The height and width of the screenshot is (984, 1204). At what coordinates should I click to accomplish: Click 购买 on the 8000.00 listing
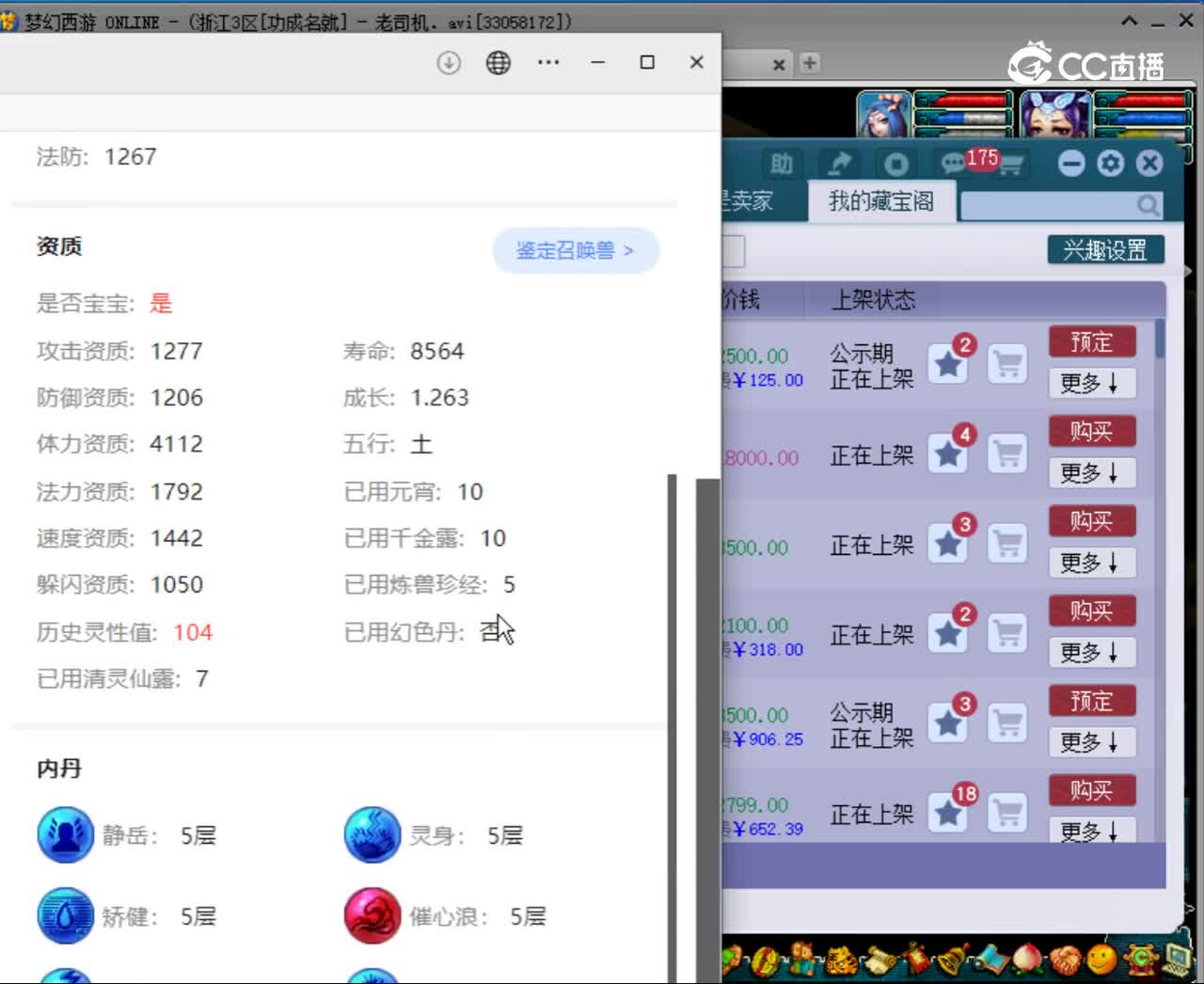1092,431
